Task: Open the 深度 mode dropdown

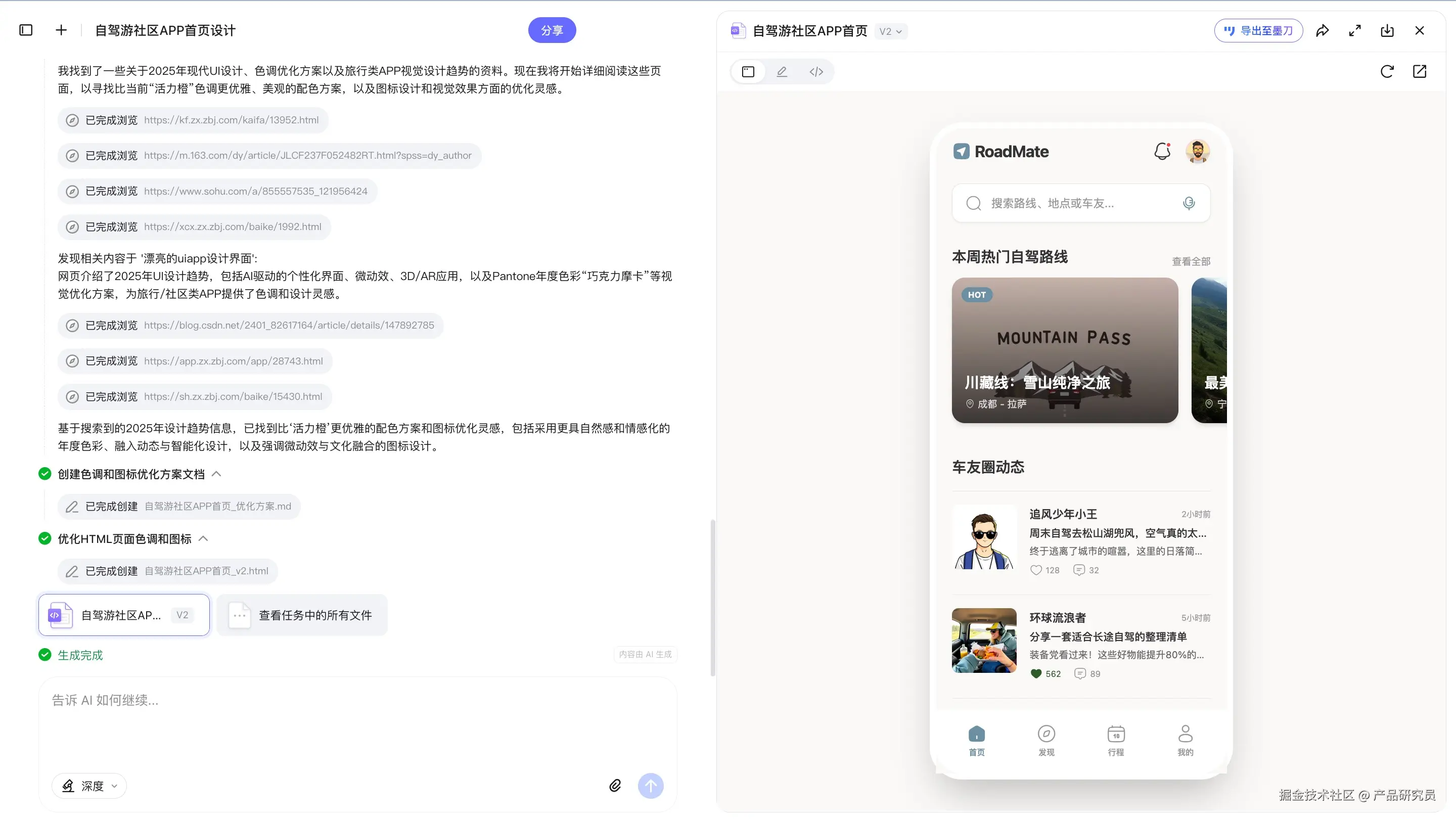Action: point(89,786)
